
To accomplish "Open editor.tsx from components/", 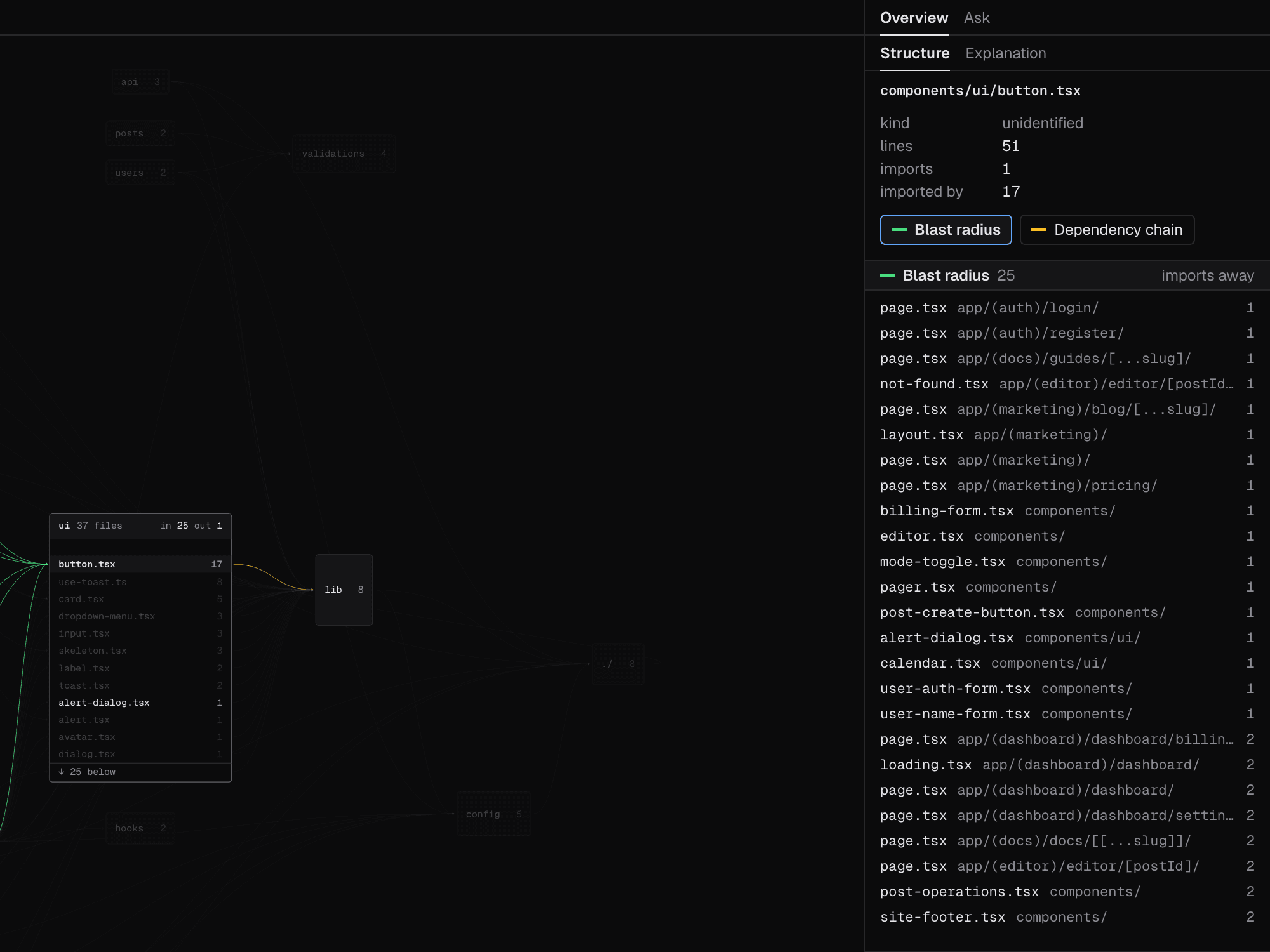I will tap(1067, 536).
